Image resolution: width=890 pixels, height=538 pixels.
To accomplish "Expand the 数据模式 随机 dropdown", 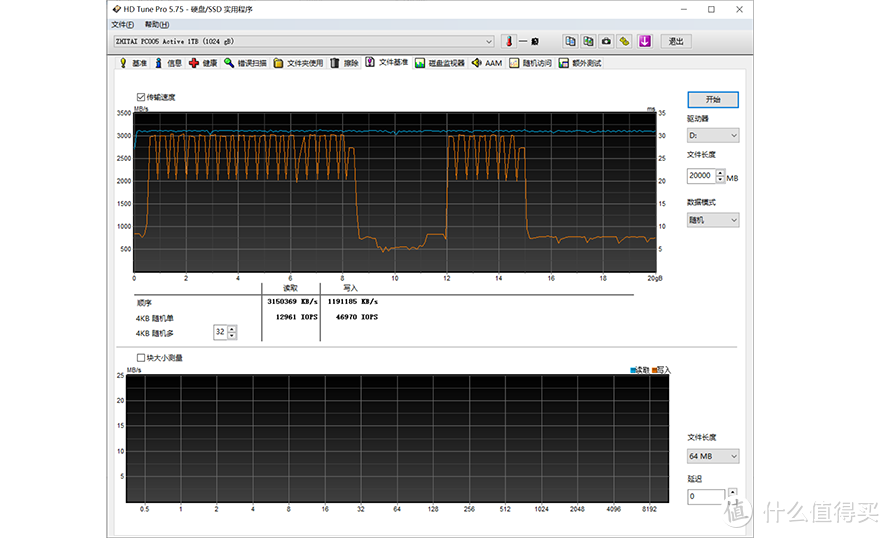I will click(713, 219).
